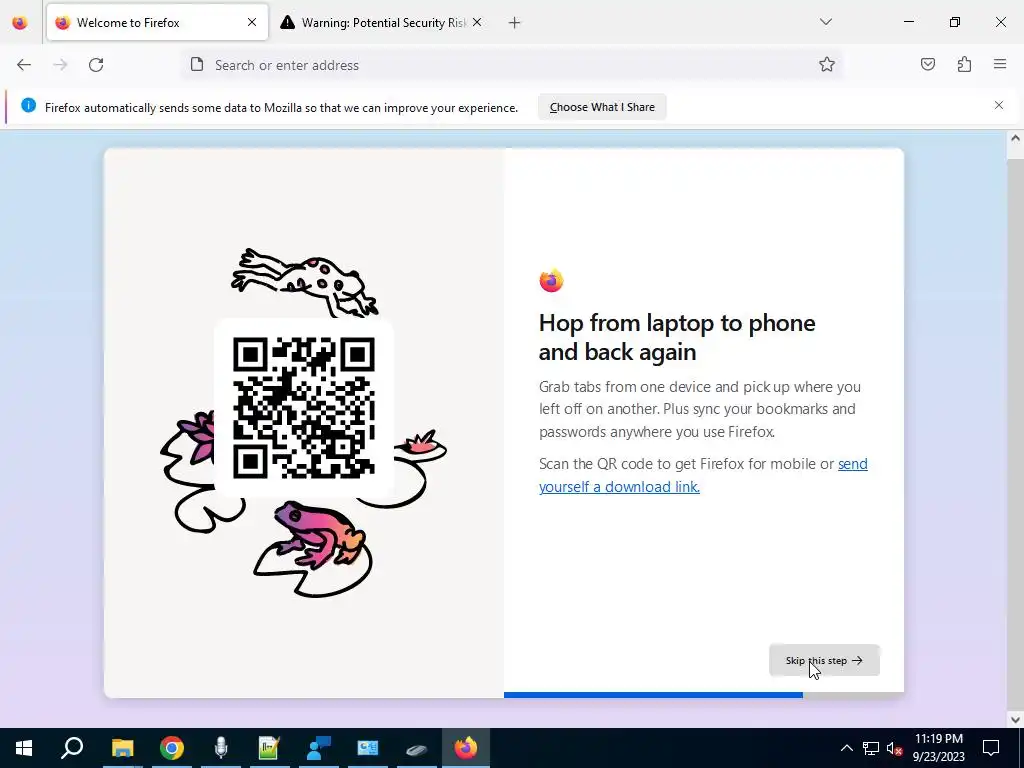This screenshot has height=768, width=1024.
Task: Switch to Warning: Potential Security Risk tab
Action: tap(382, 22)
